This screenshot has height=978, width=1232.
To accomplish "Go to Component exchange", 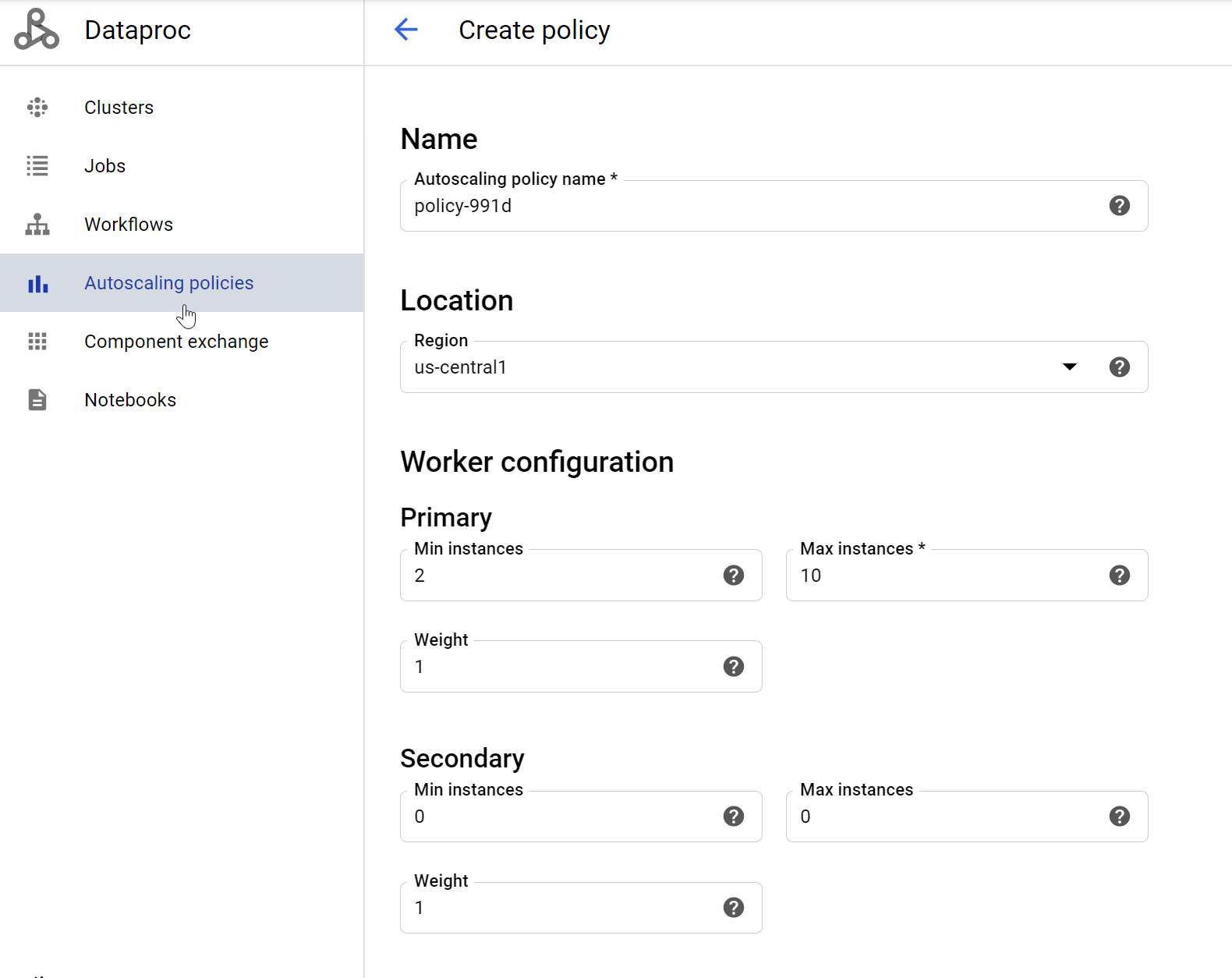I will (x=182, y=342).
